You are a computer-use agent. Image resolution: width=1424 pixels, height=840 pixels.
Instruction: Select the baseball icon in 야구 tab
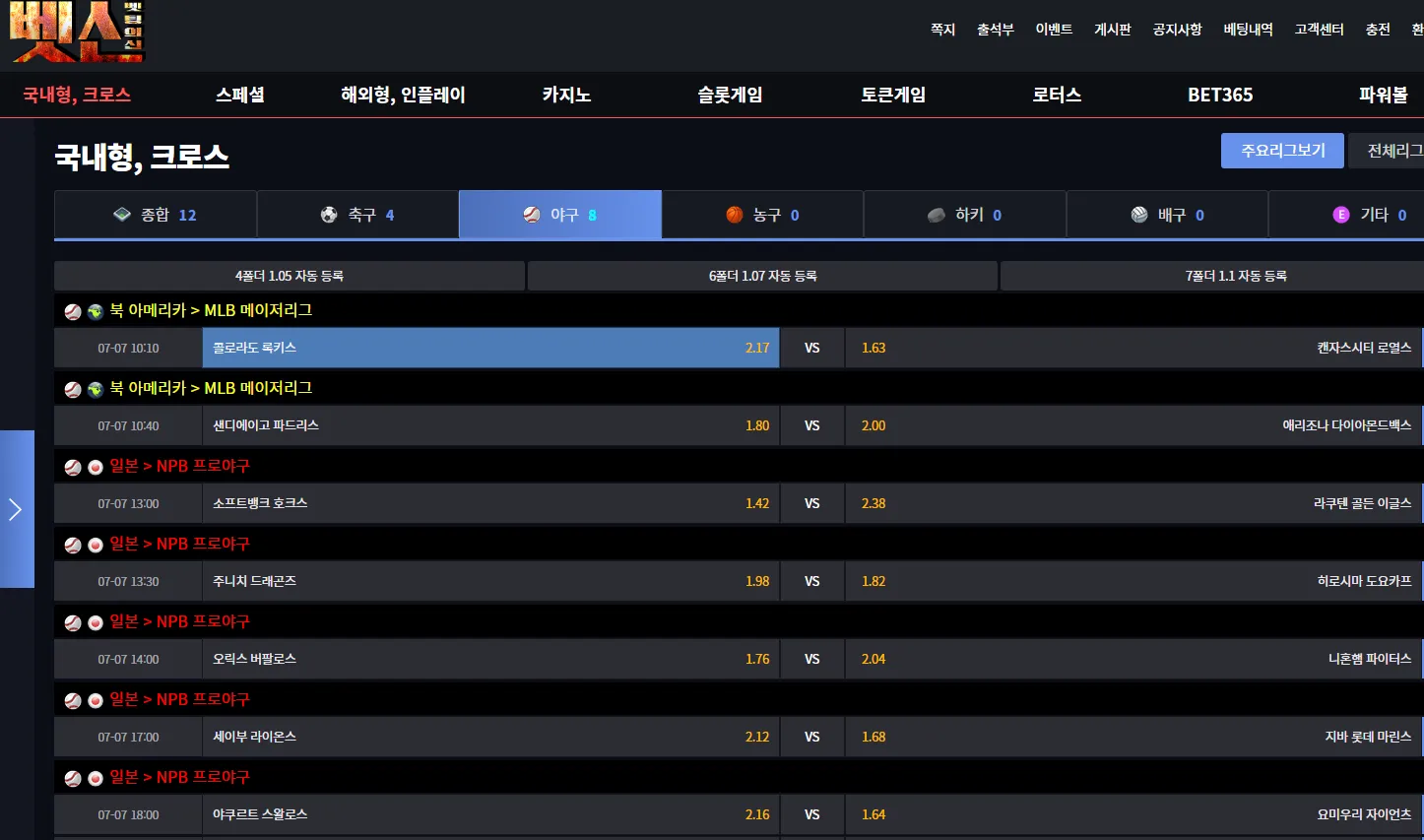pos(532,215)
